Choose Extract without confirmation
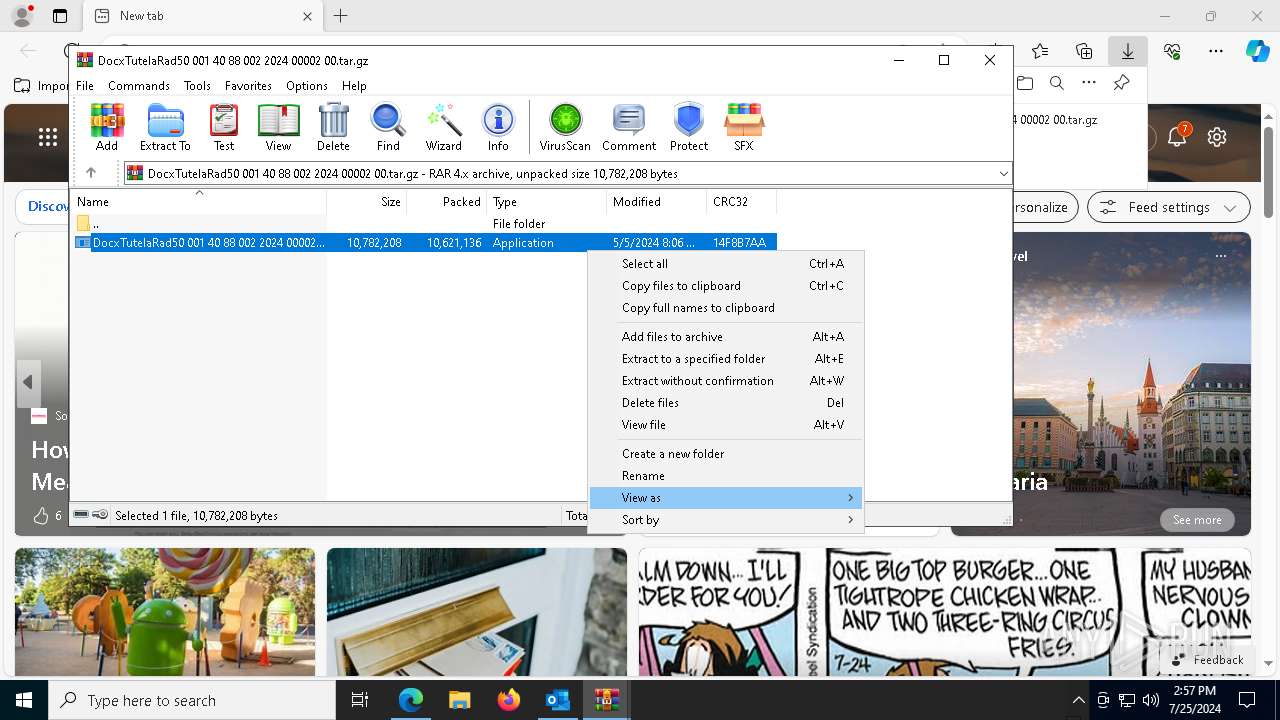Viewport: 1280px width, 720px height. click(726, 381)
